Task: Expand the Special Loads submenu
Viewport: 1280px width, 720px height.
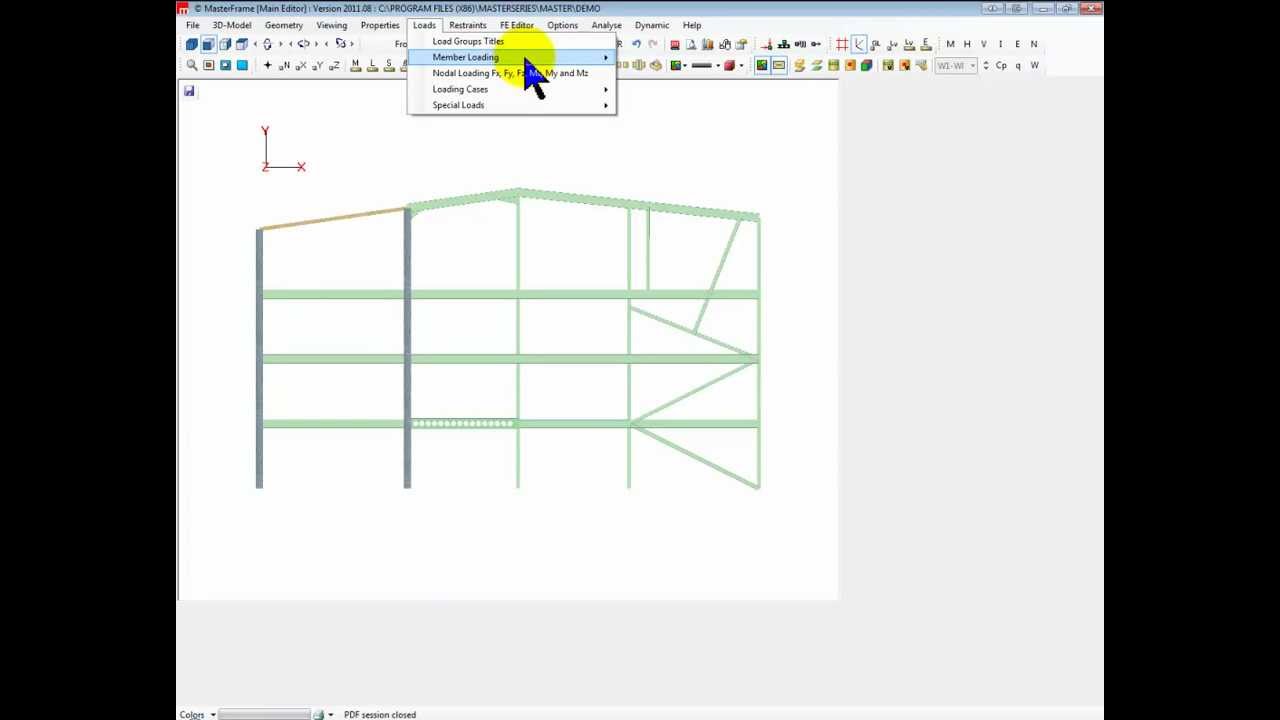Action: [512, 105]
